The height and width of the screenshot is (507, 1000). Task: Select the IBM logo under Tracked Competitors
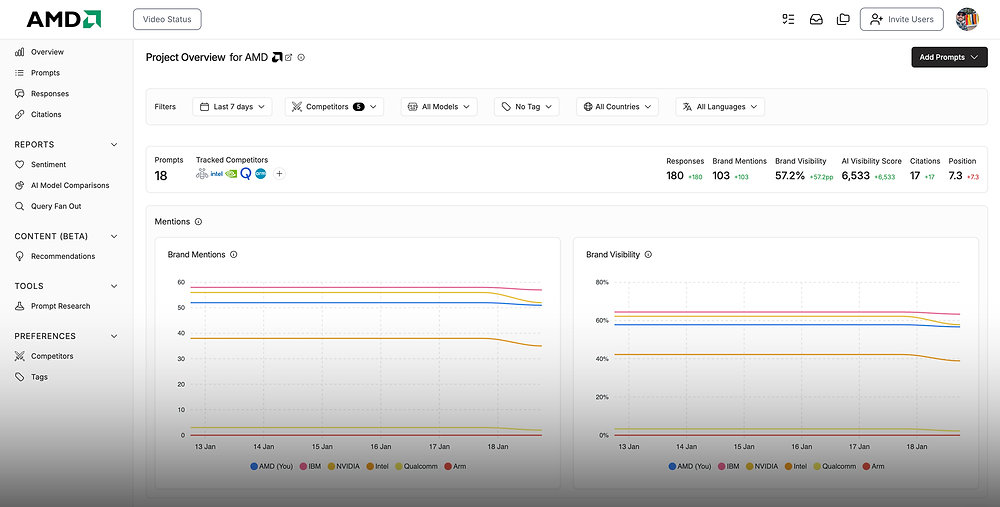202,173
